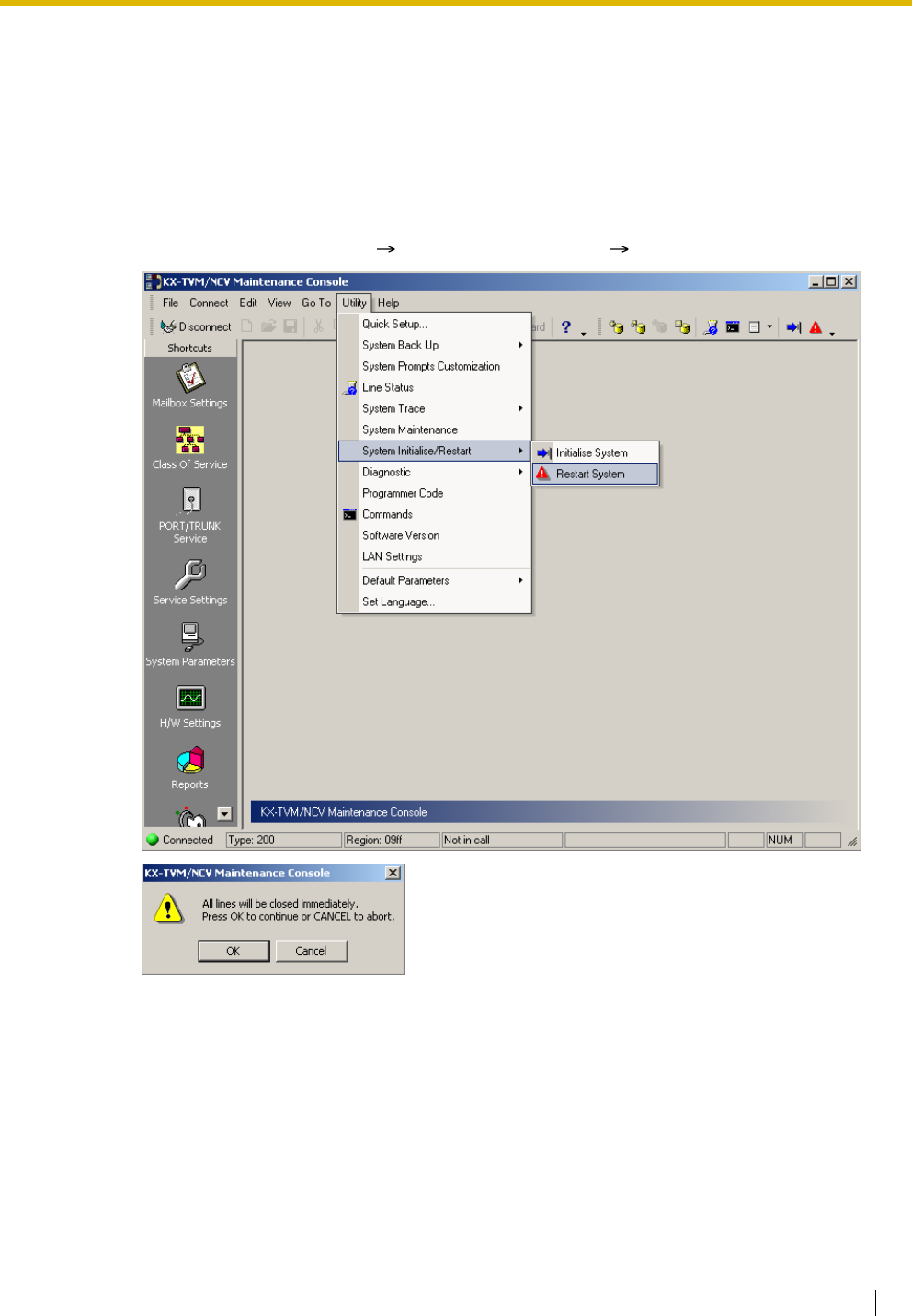This screenshot has height=1316, width=912.
Task: Click the Line Status toolbar icon
Action: tap(711, 326)
